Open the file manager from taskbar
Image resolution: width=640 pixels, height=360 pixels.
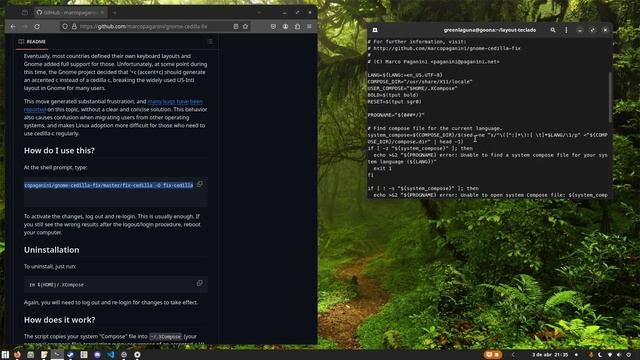(x=31, y=355)
